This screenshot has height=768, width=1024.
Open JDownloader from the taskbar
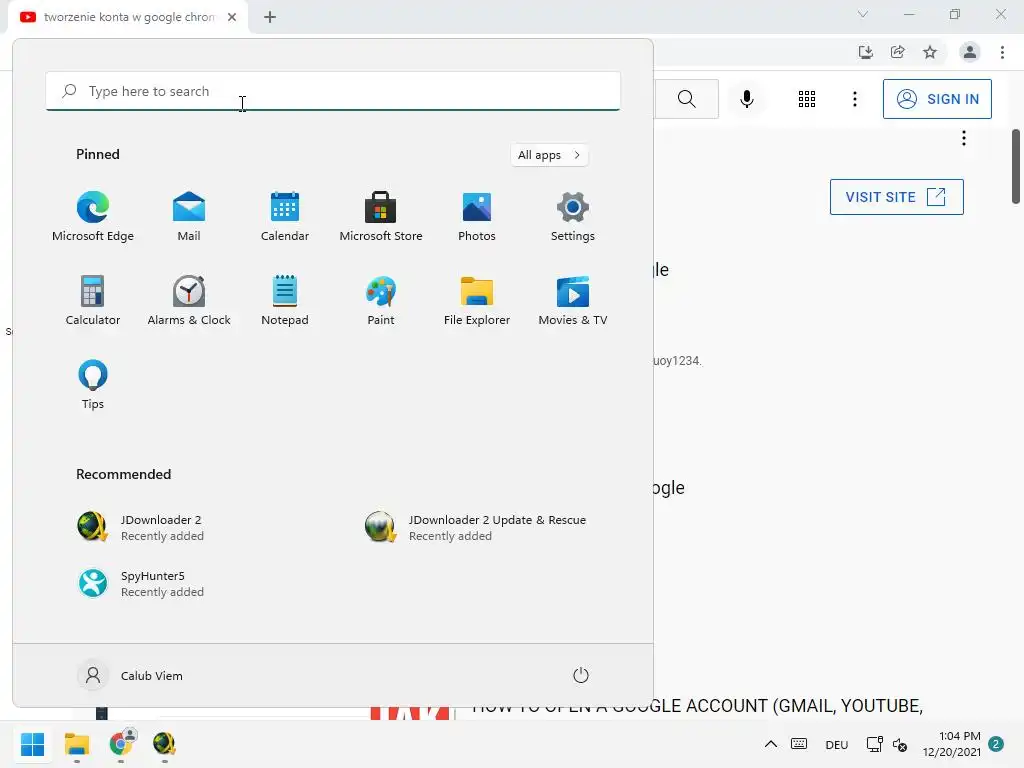[x=164, y=744]
